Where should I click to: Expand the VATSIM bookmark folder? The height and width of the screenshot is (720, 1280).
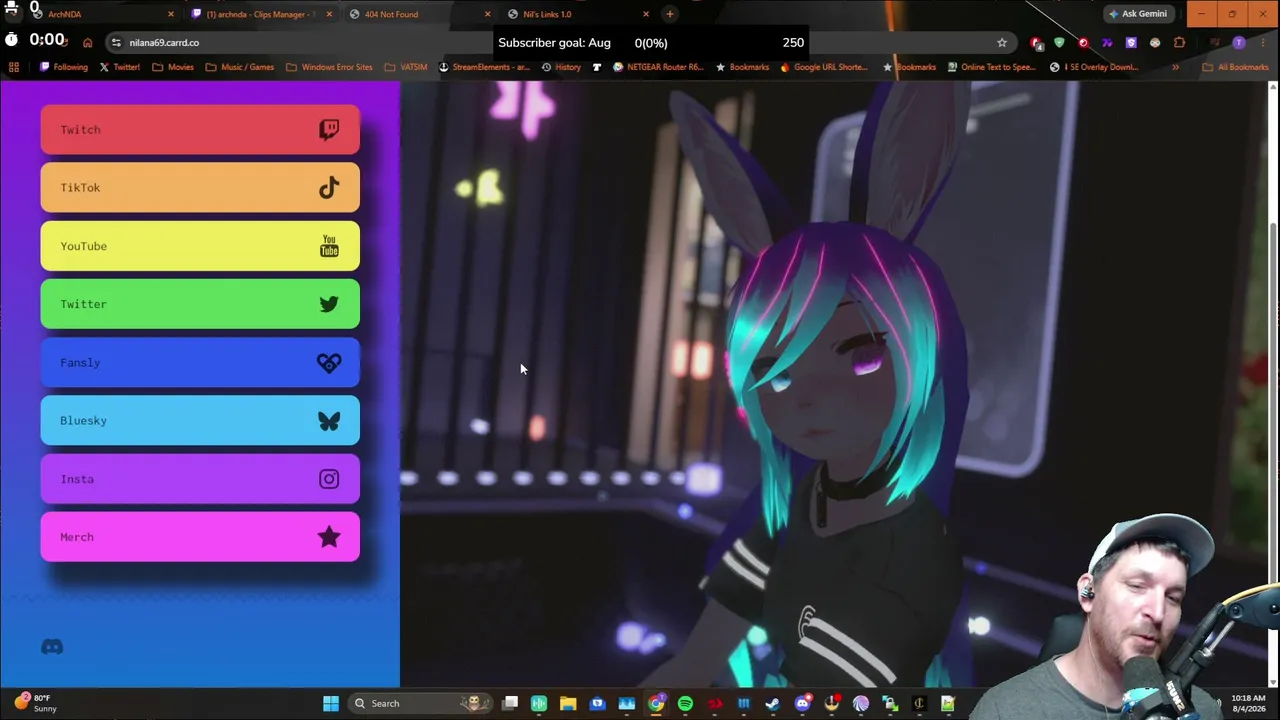click(406, 67)
